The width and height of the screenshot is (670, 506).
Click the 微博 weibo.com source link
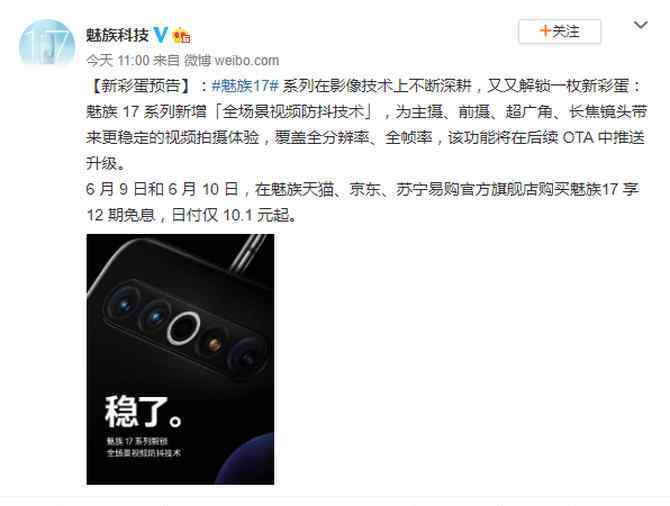coord(232,60)
